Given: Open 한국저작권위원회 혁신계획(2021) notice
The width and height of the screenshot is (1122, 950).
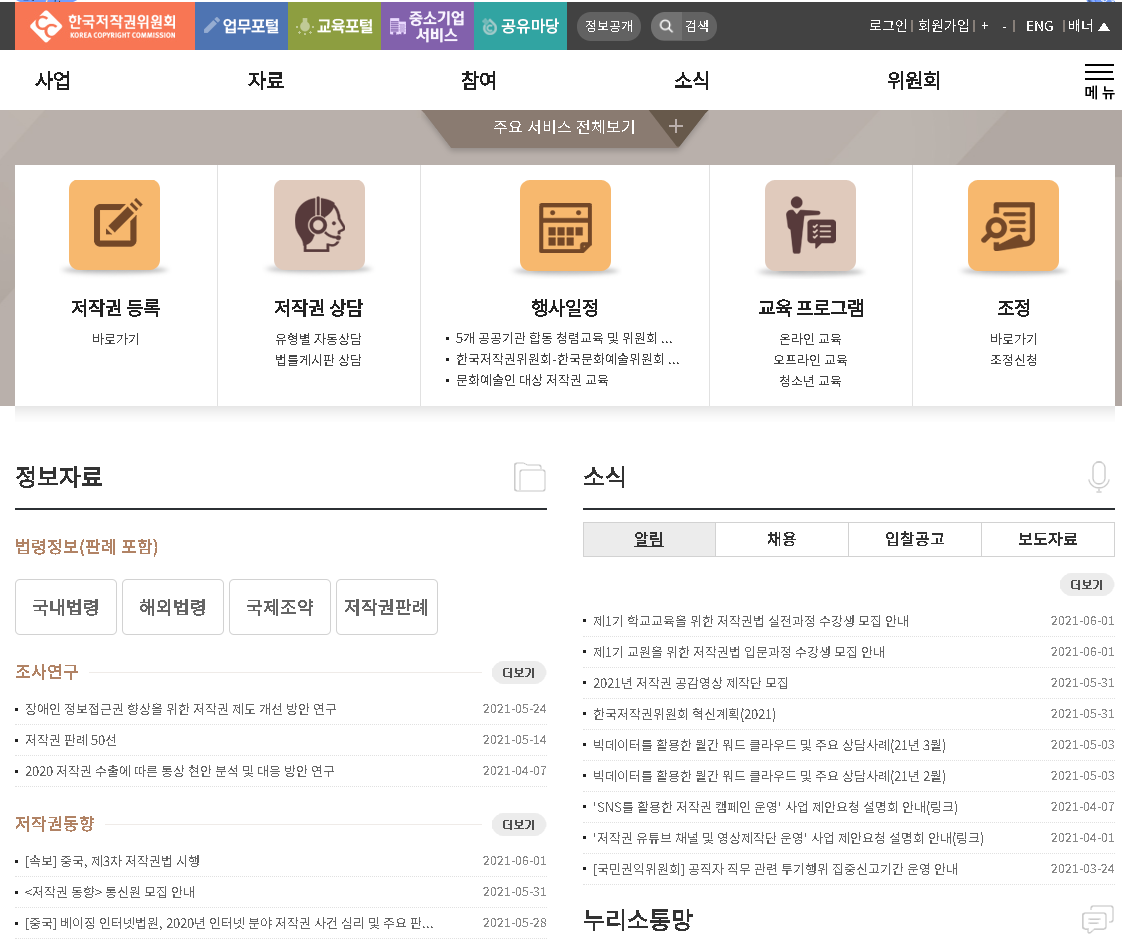Looking at the screenshot, I should (684, 714).
